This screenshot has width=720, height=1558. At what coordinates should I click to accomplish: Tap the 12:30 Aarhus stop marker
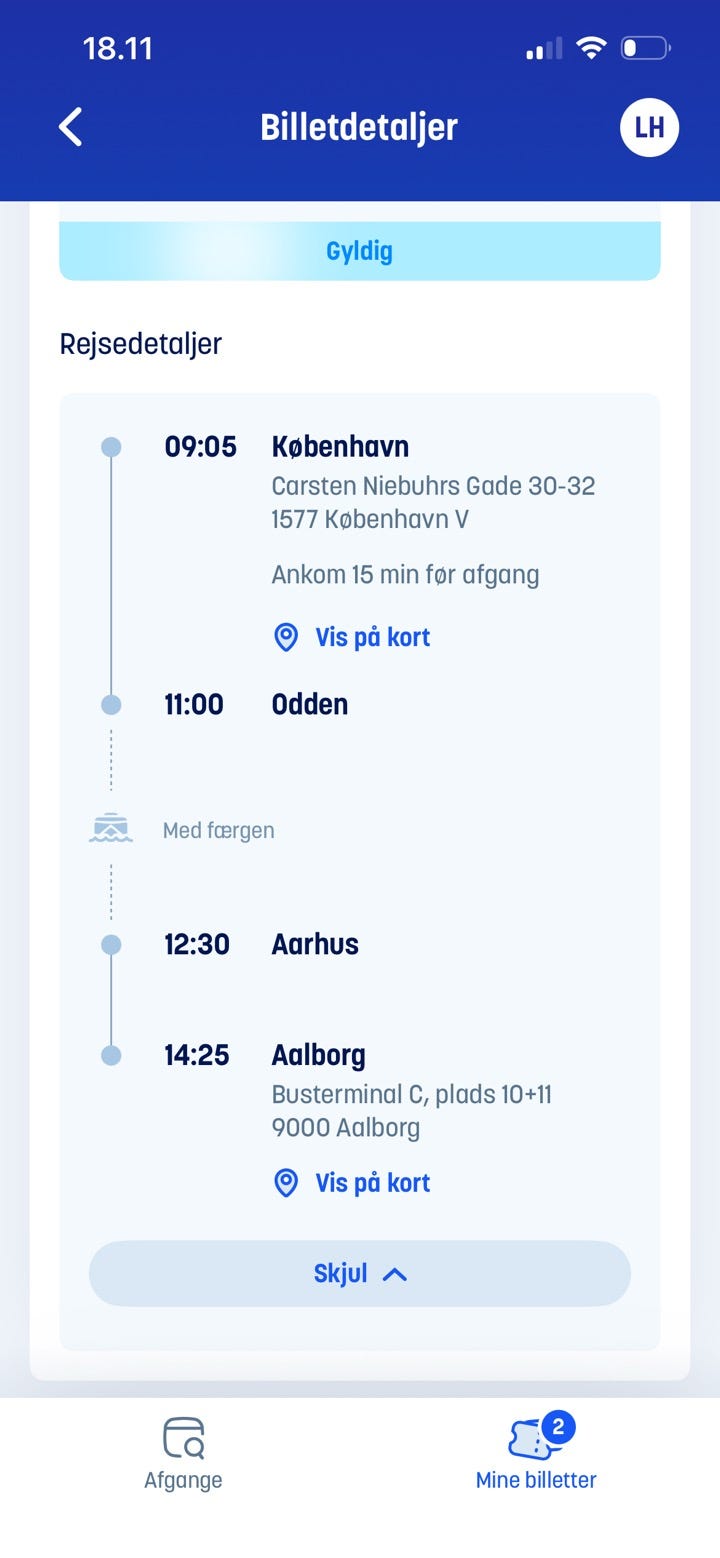tap(111, 944)
